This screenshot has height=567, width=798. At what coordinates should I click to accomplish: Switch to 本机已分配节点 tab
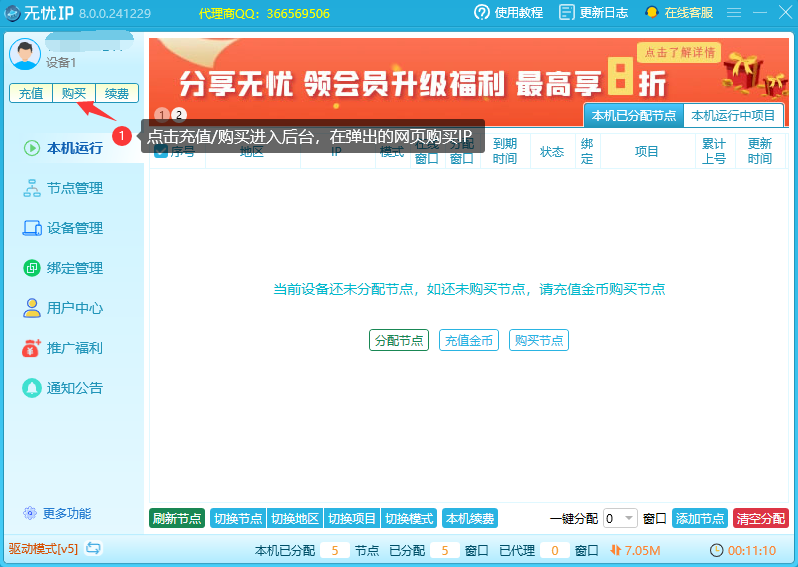tap(634, 116)
